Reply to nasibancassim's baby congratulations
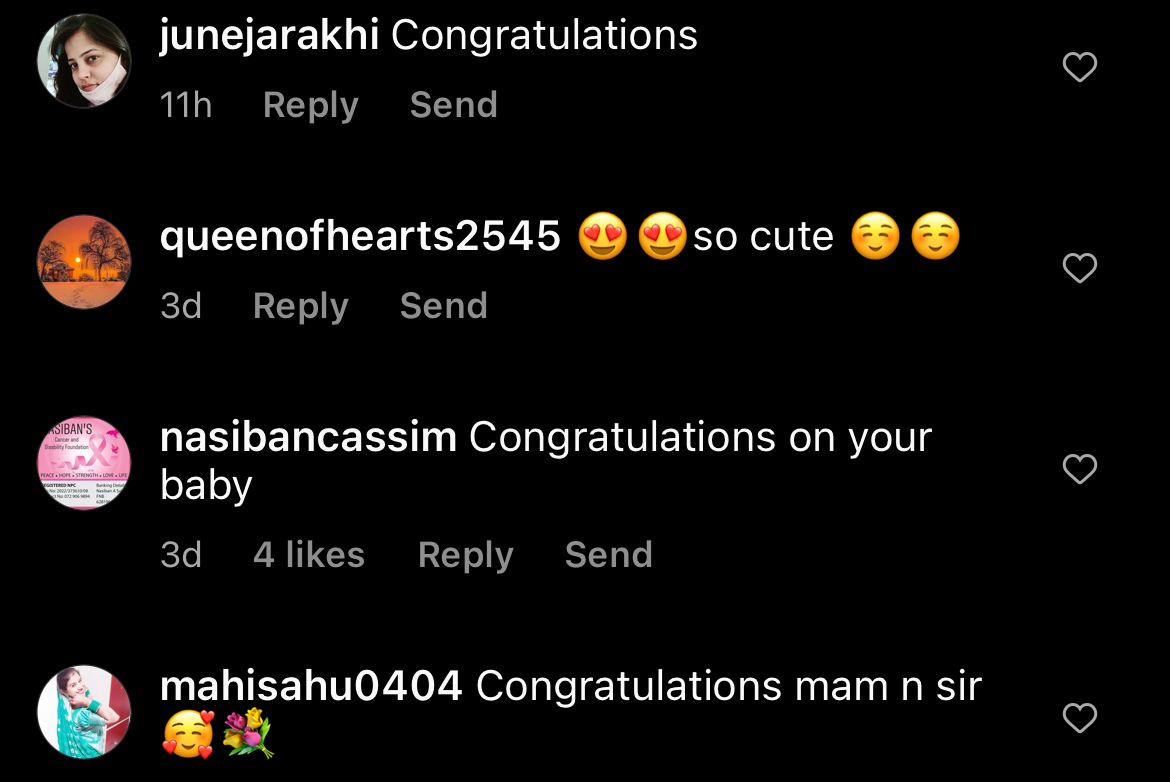Screen dimensions: 1170x782 (465, 555)
